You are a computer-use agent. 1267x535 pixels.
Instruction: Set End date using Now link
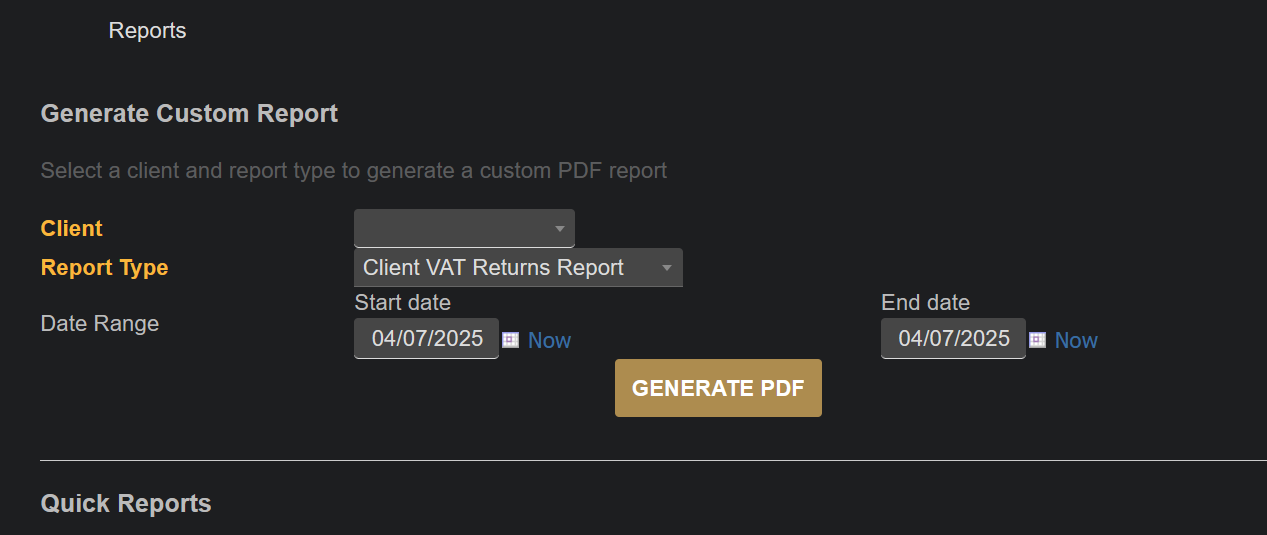[x=1076, y=340]
